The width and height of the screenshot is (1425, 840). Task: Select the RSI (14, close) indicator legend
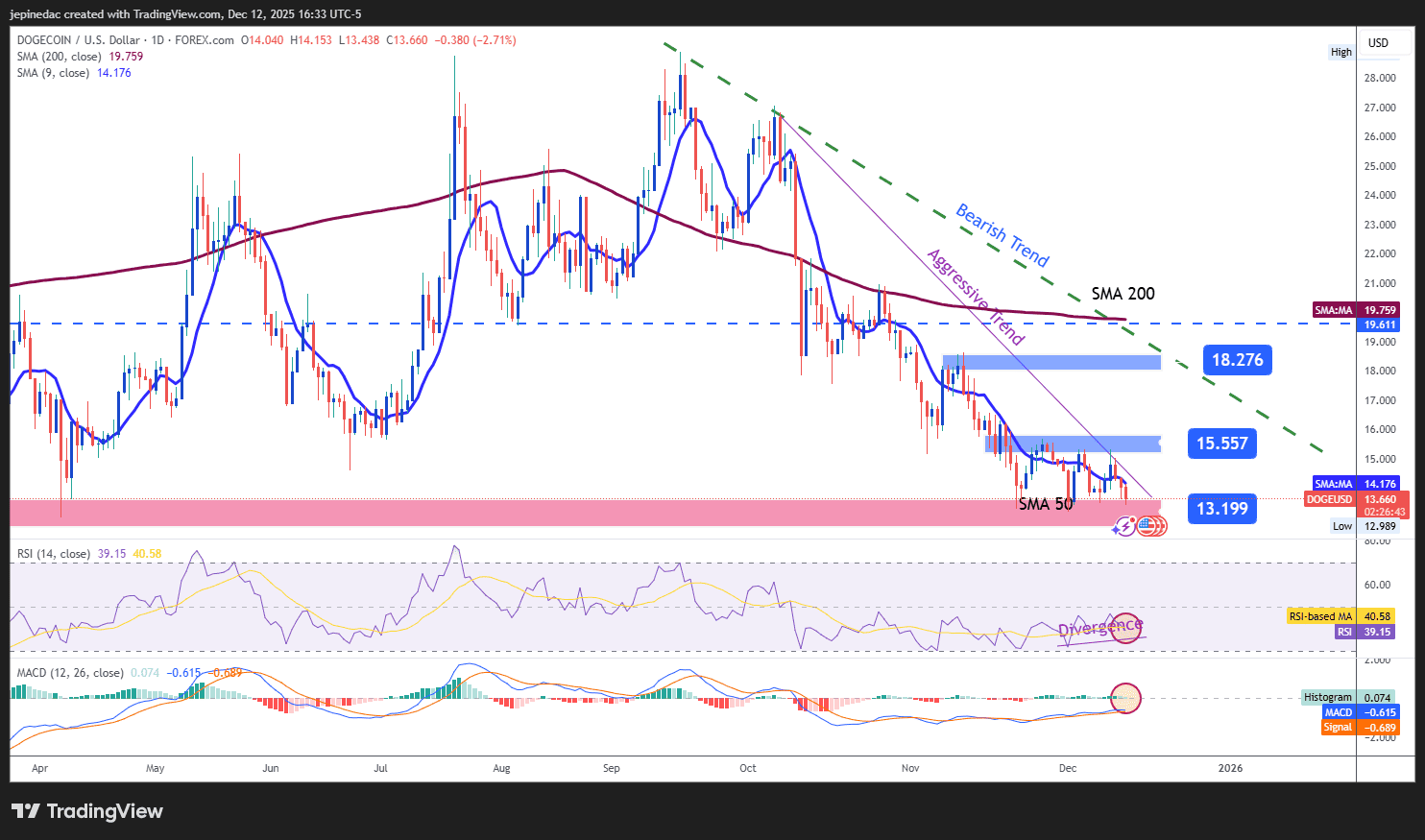click(53, 554)
